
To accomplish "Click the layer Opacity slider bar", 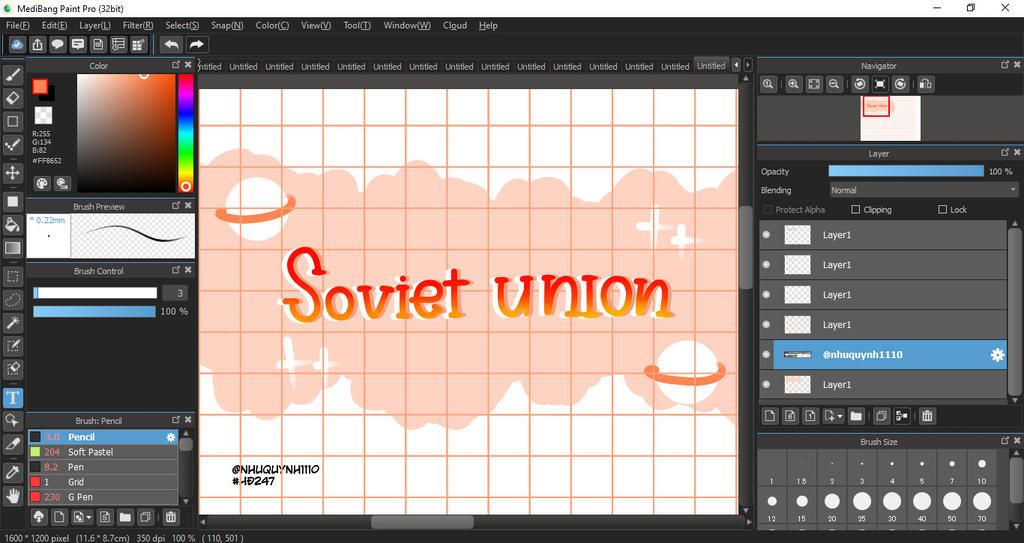I will (906, 171).
